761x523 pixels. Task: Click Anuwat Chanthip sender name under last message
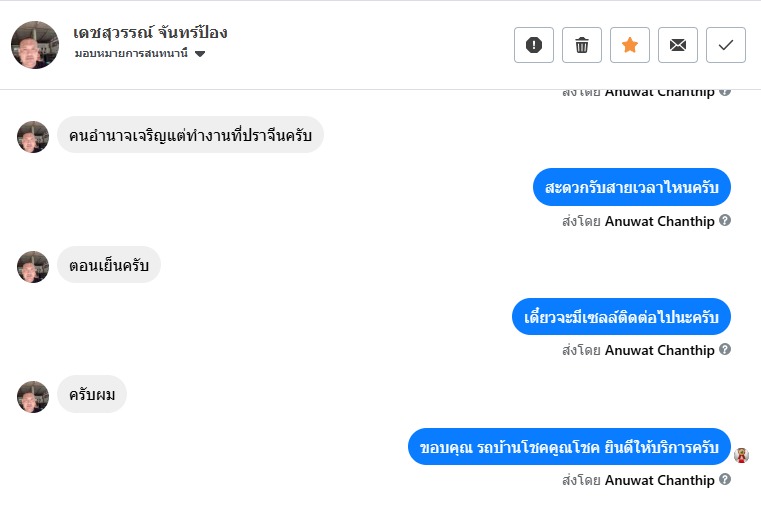[659, 480]
